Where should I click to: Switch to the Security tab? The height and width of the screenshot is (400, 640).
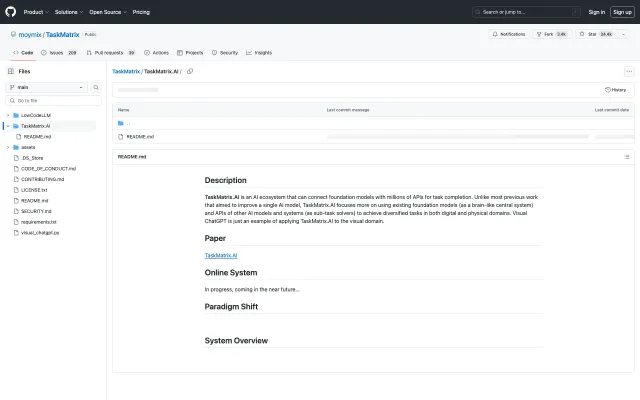pos(225,53)
